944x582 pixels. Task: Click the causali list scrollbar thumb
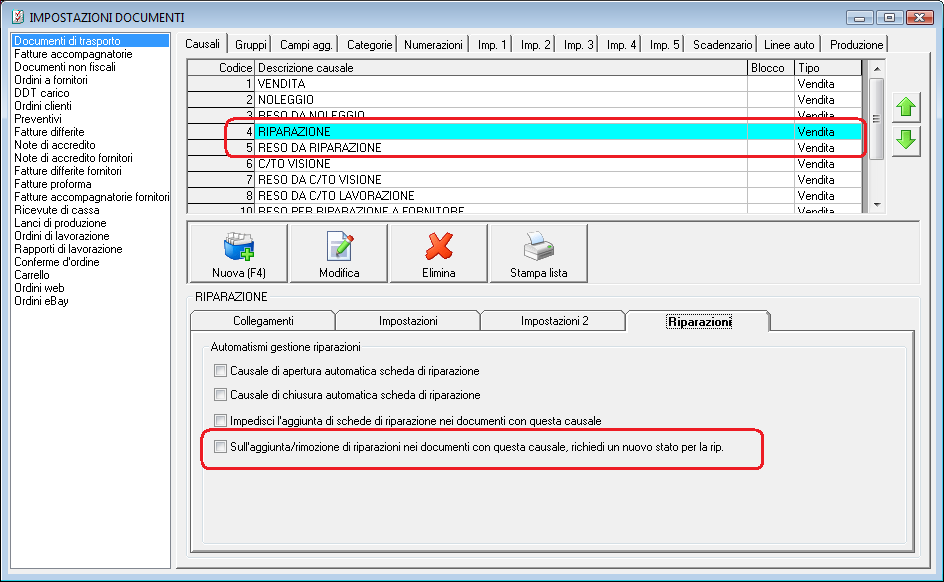[x=877, y=119]
